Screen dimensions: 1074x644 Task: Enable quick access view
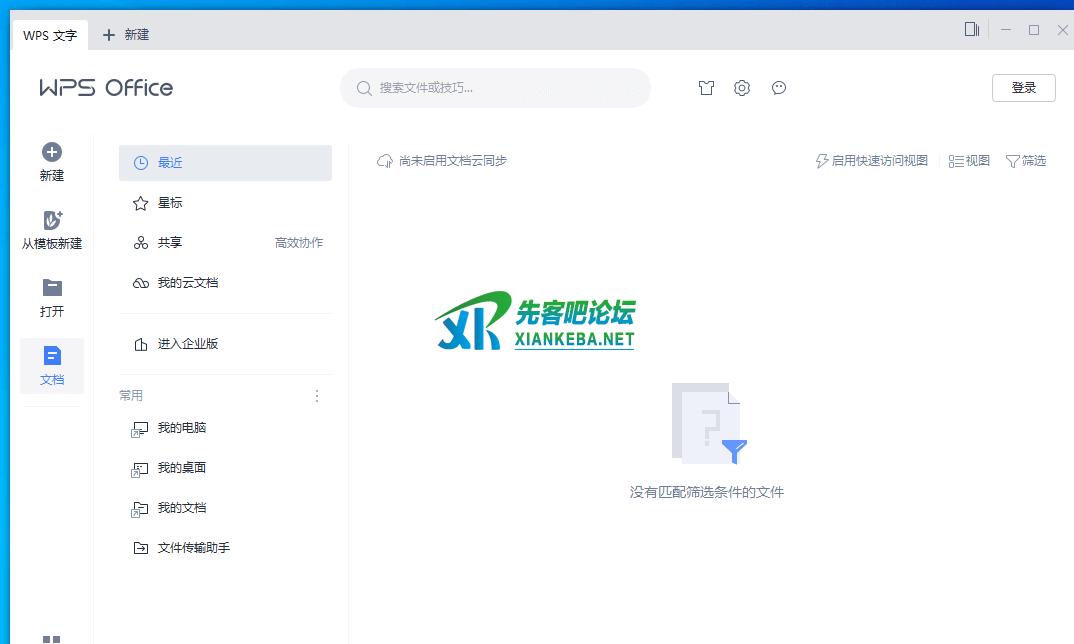[872, 161]
